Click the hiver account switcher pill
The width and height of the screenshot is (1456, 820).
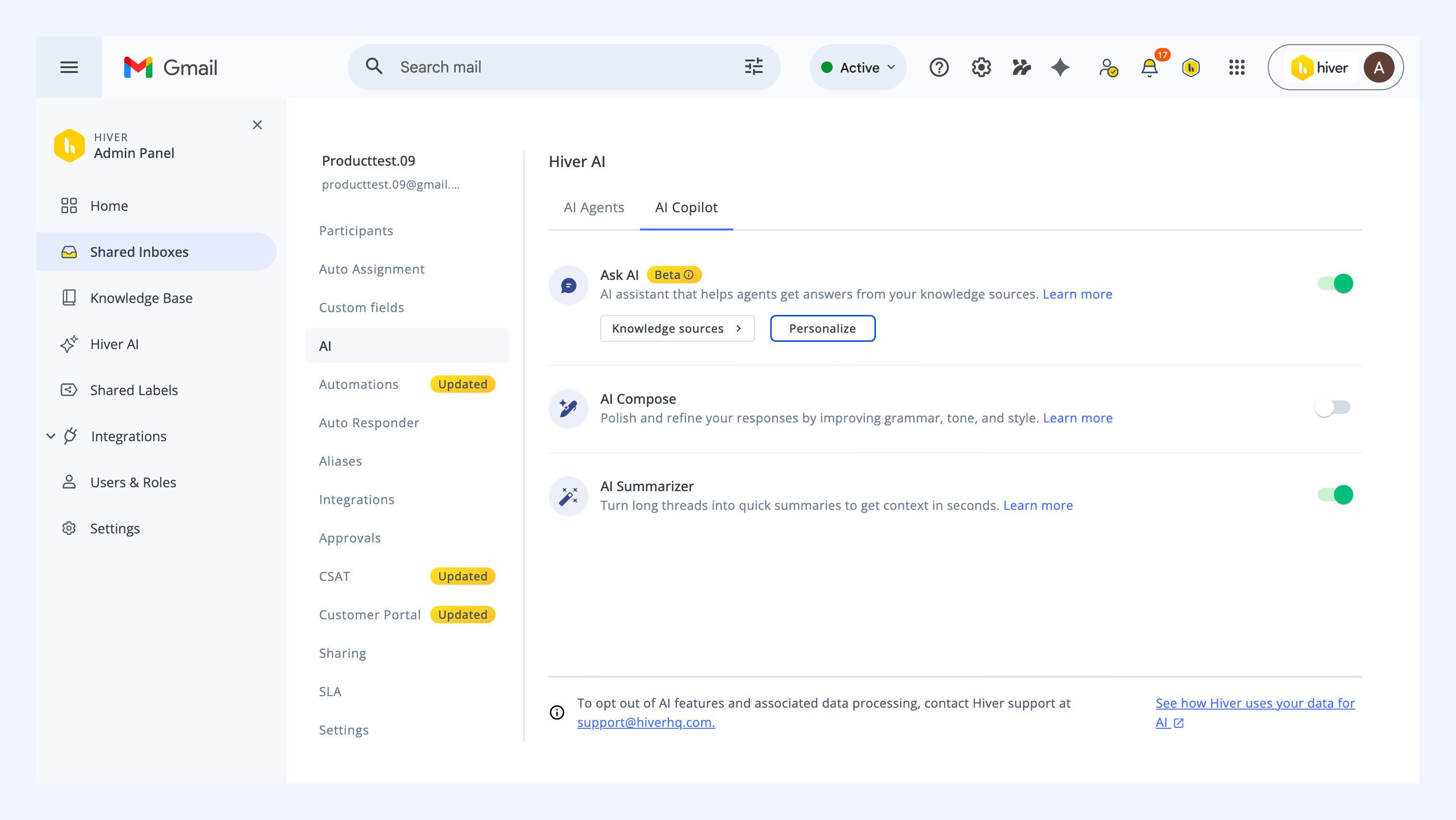(1335, 67)
